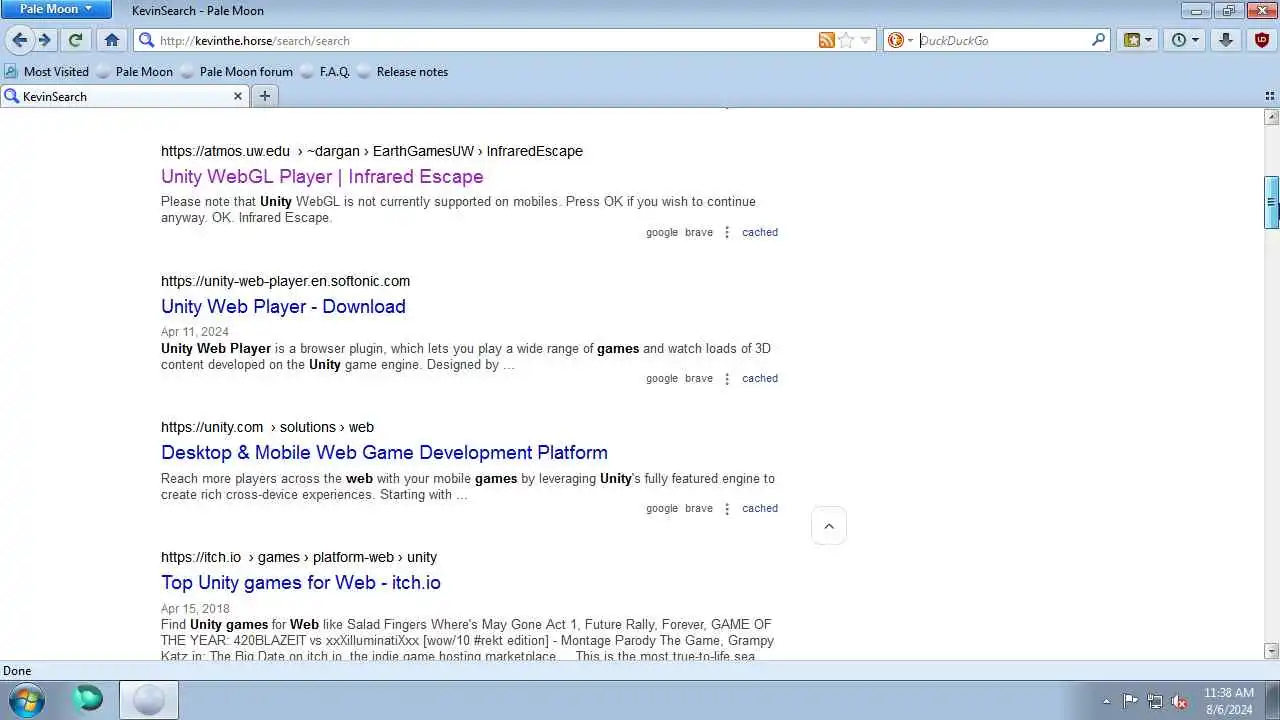Open cached copy of Softonic result

tap(760, 378)
